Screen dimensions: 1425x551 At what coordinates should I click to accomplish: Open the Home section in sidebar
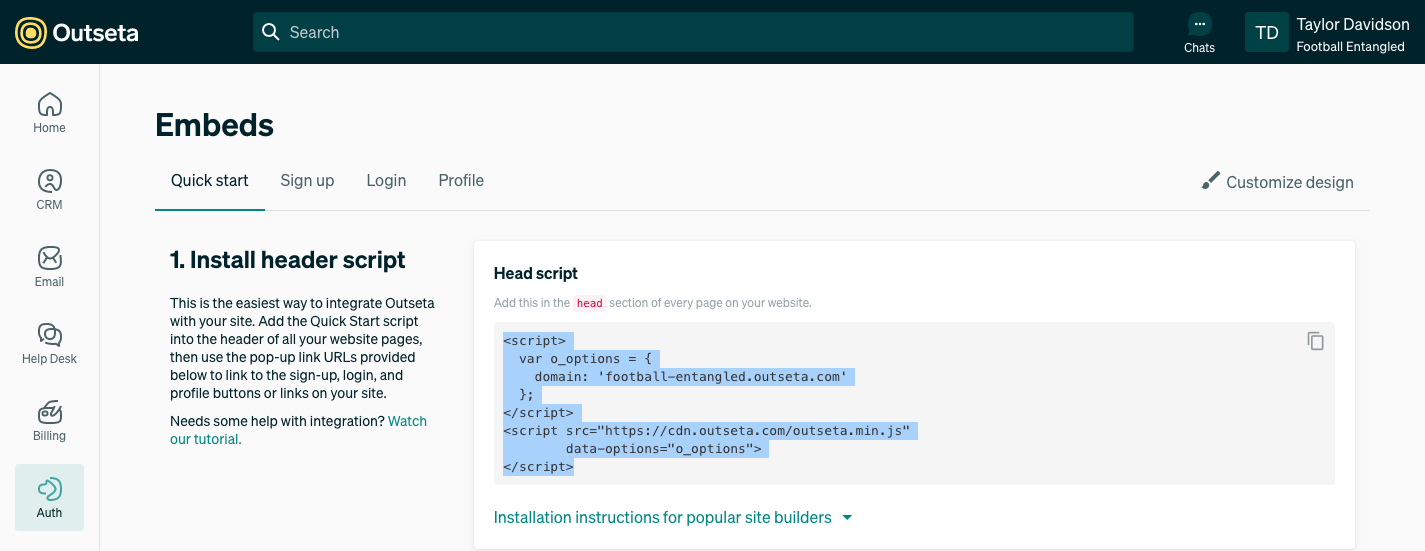[x=49, y=113]
